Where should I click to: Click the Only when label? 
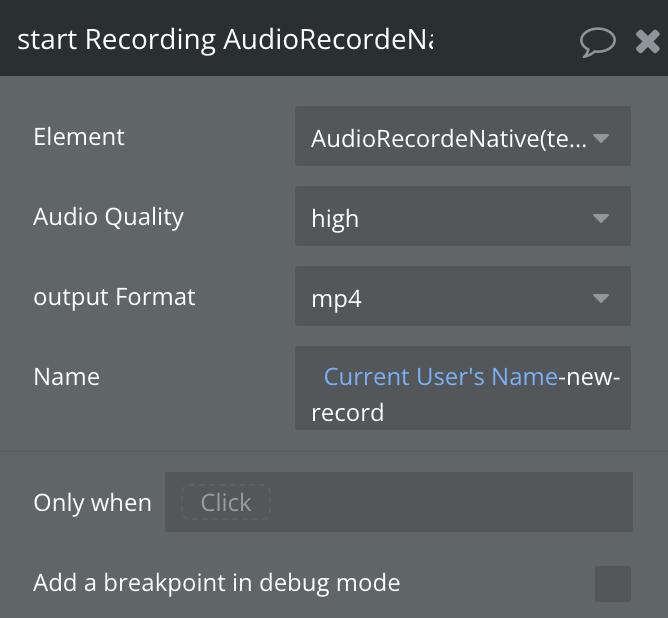click(92, 502)
